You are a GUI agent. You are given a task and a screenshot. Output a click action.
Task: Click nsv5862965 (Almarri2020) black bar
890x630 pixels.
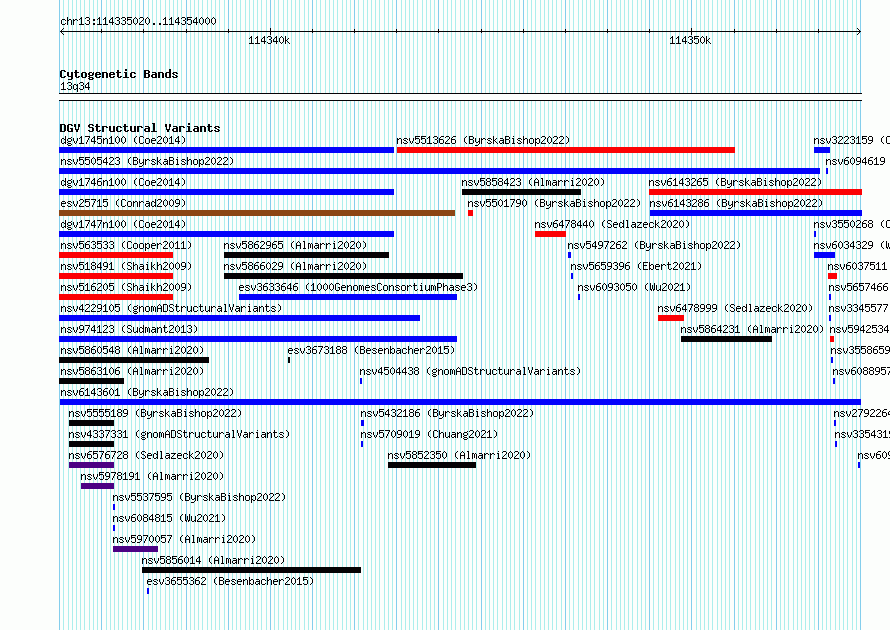(307, 255)
